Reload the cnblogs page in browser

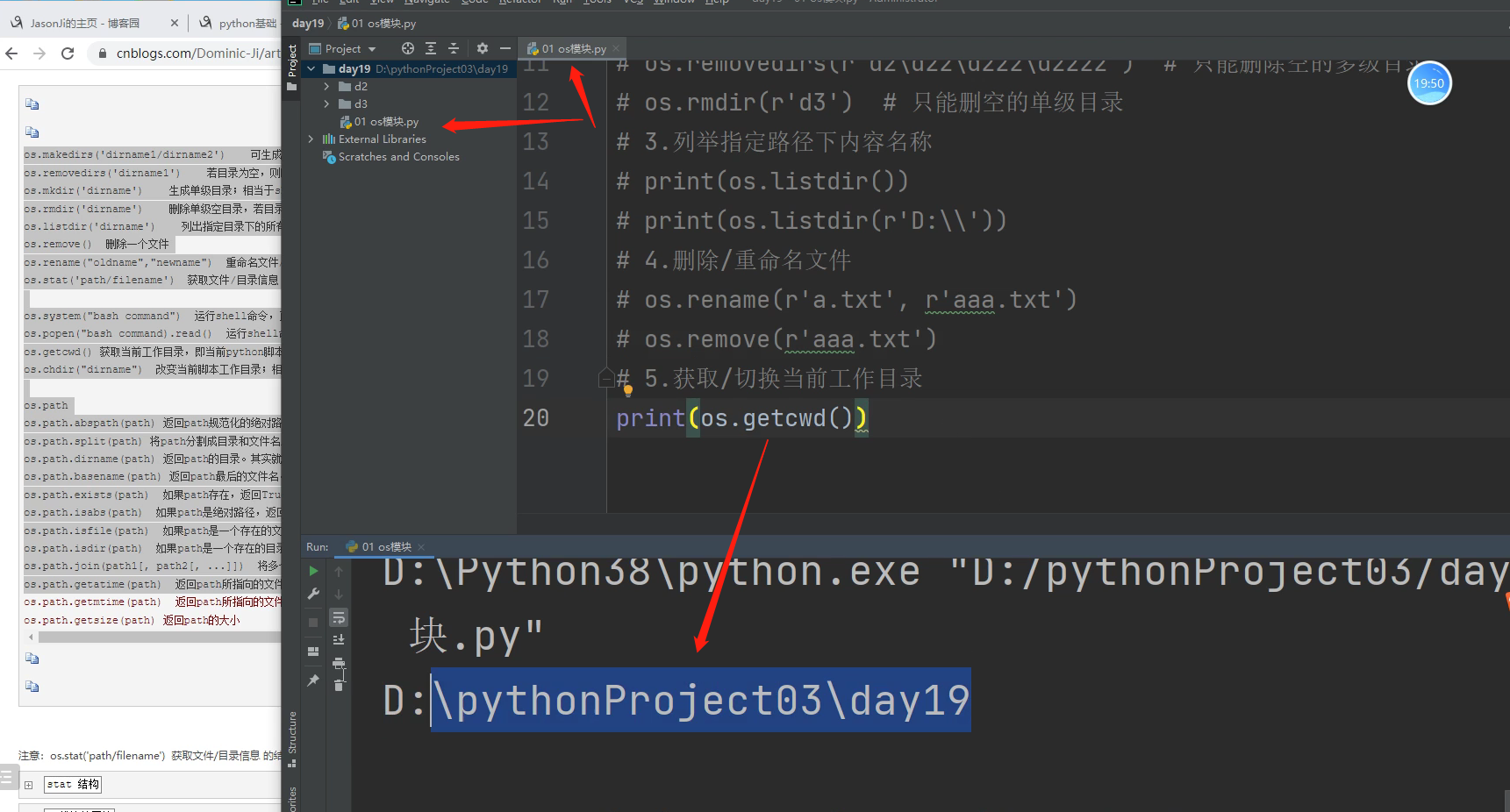(x=68, y=53)
